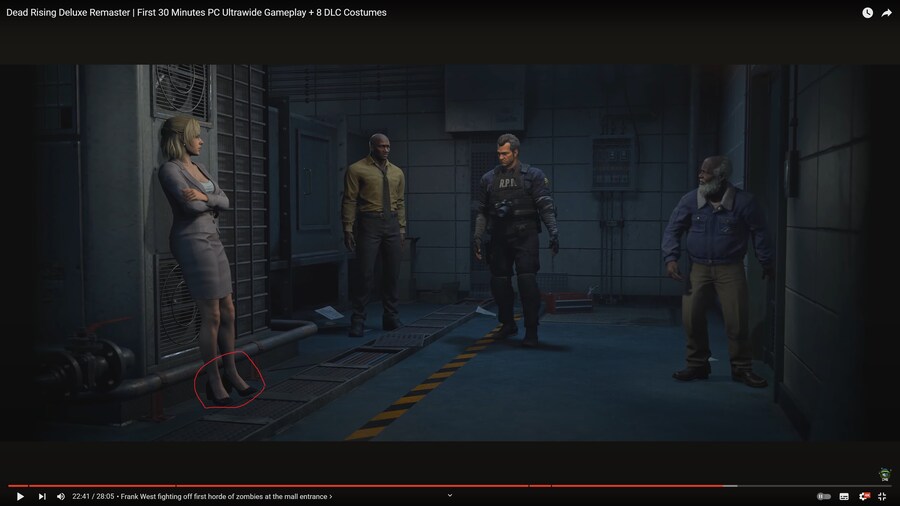This screenshot has width=900, height=506.
Task: Open the player settings gear
Action: (864, 496)
